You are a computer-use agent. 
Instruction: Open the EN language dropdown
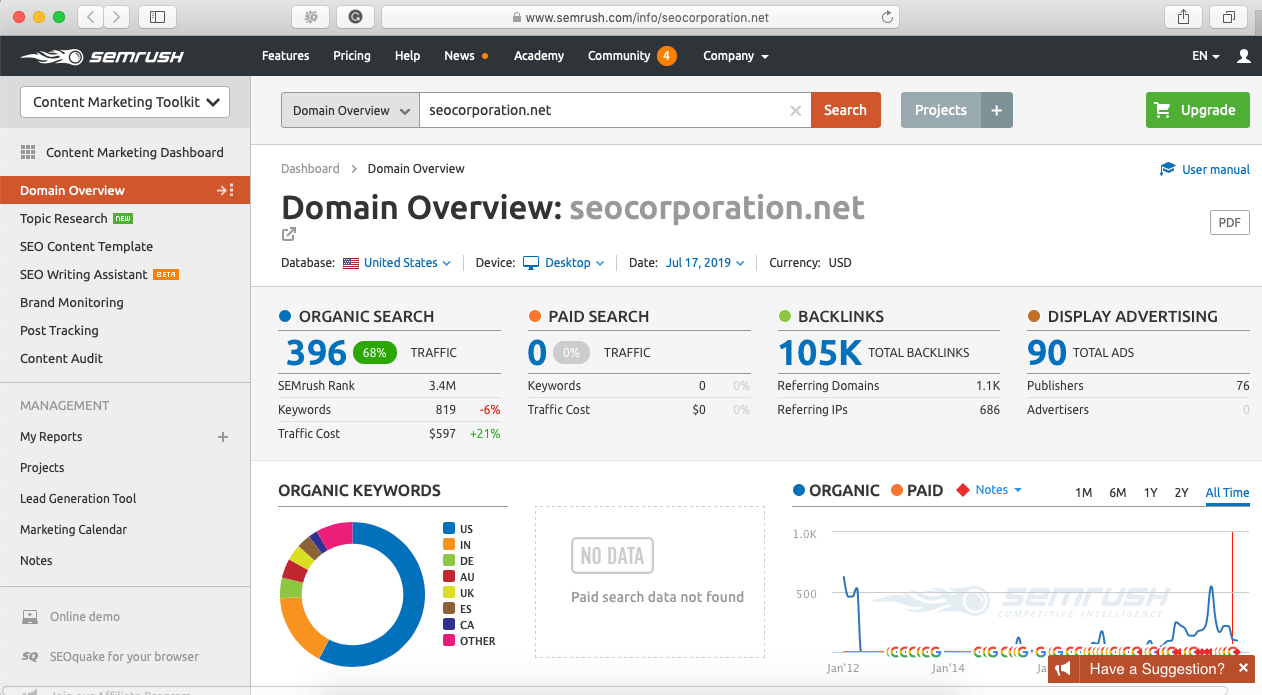1206,56
